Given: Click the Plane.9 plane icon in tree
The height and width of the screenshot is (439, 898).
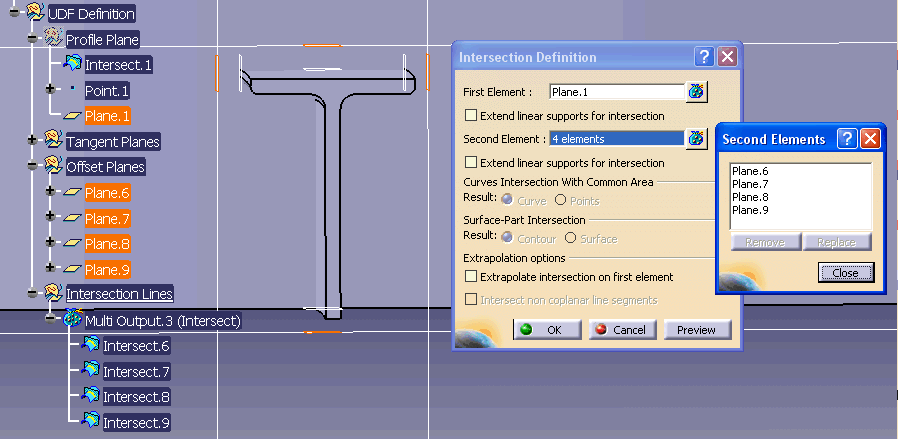Looking at the screenshot, I should [72, 268].
